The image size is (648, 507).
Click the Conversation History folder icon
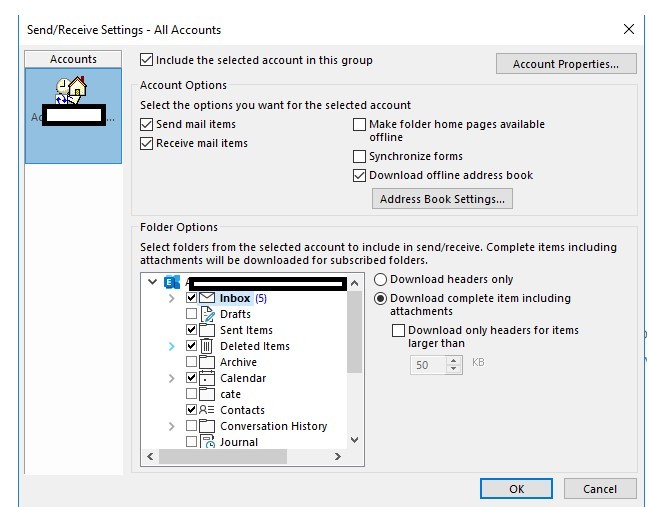click(x=207, y=426)
